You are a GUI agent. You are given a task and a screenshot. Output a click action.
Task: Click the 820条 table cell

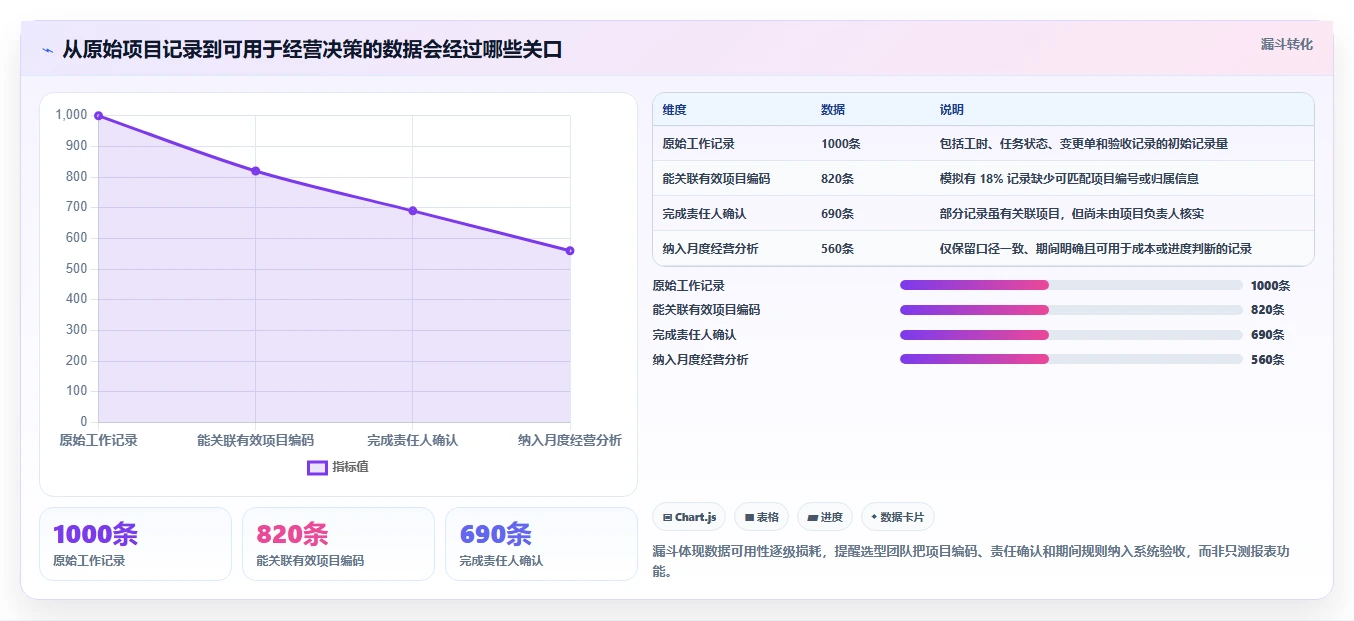tap(837, 179)
